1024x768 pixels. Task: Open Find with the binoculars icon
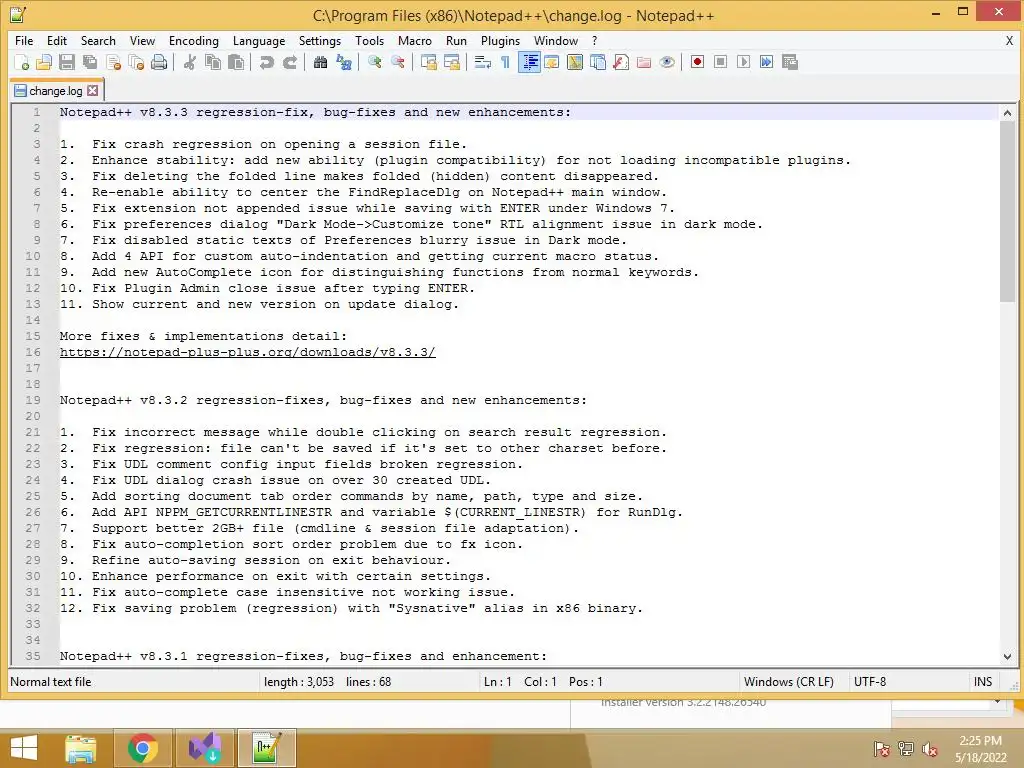(320, 62)
